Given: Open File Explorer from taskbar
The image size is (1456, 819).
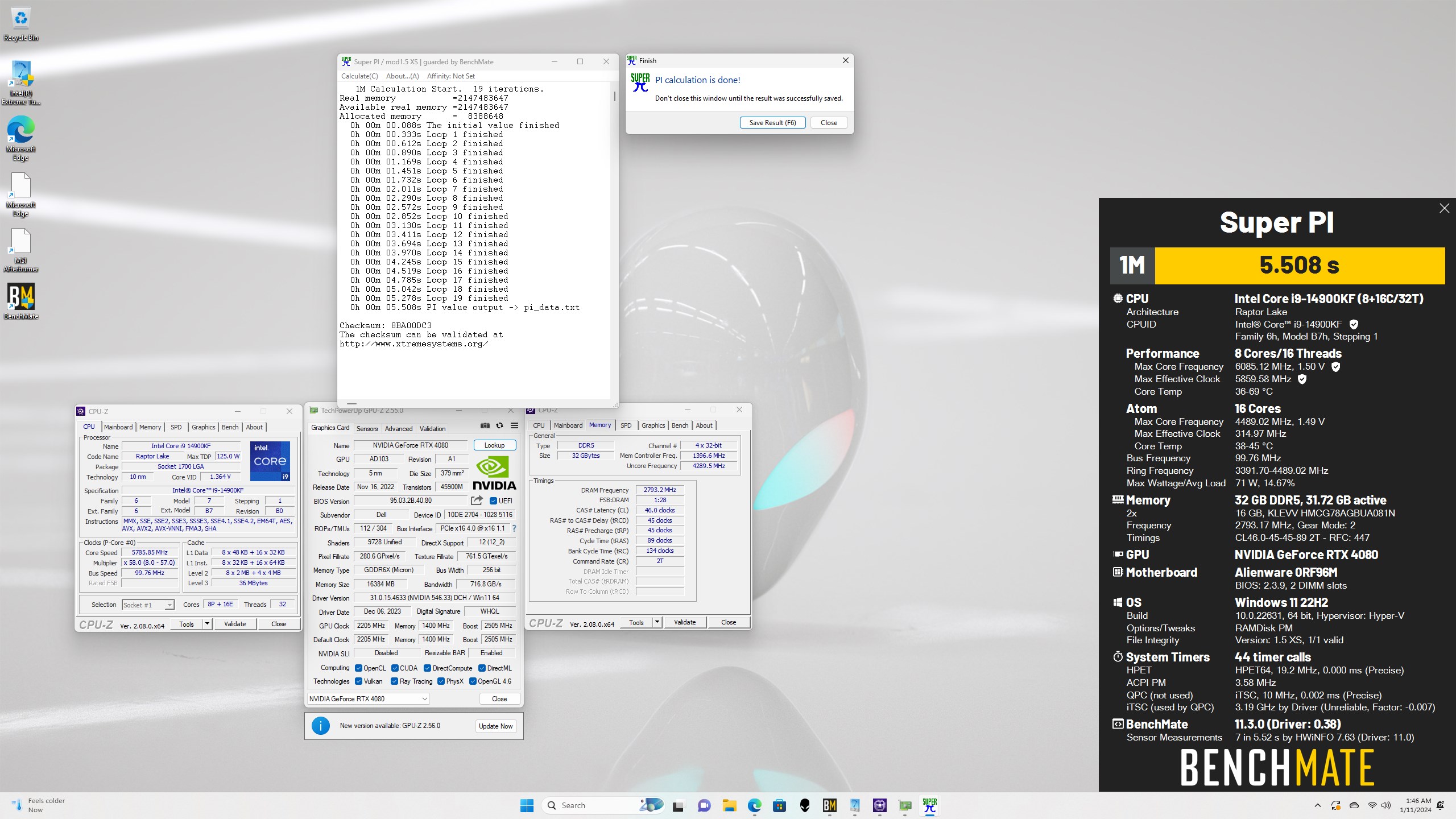Looking at the screenshot, I should (729, 805).
